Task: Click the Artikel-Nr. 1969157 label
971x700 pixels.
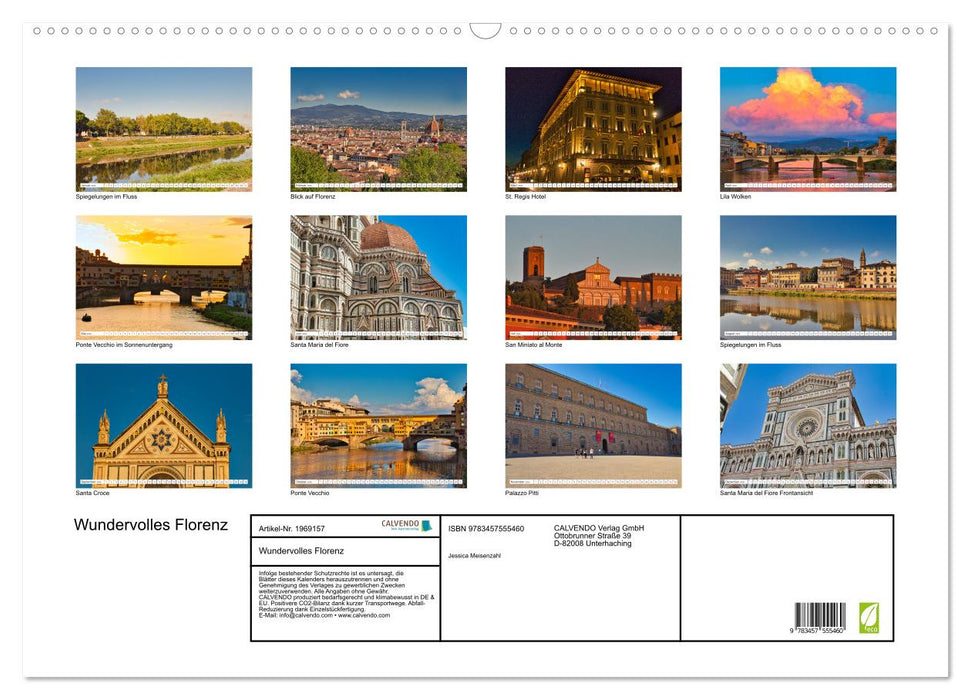Action: [292, 529]
